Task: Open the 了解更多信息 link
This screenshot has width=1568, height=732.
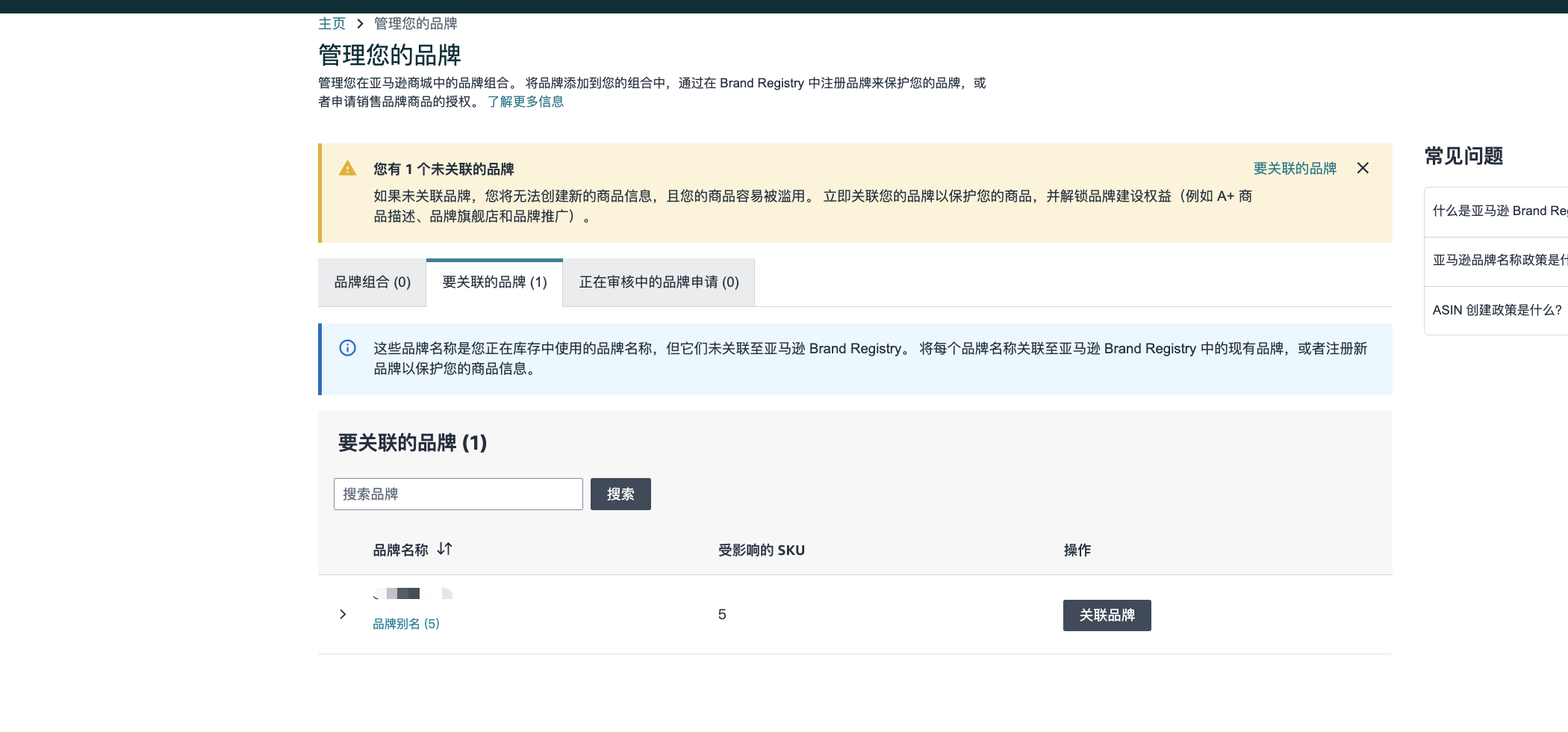Action: click(526, 102)
